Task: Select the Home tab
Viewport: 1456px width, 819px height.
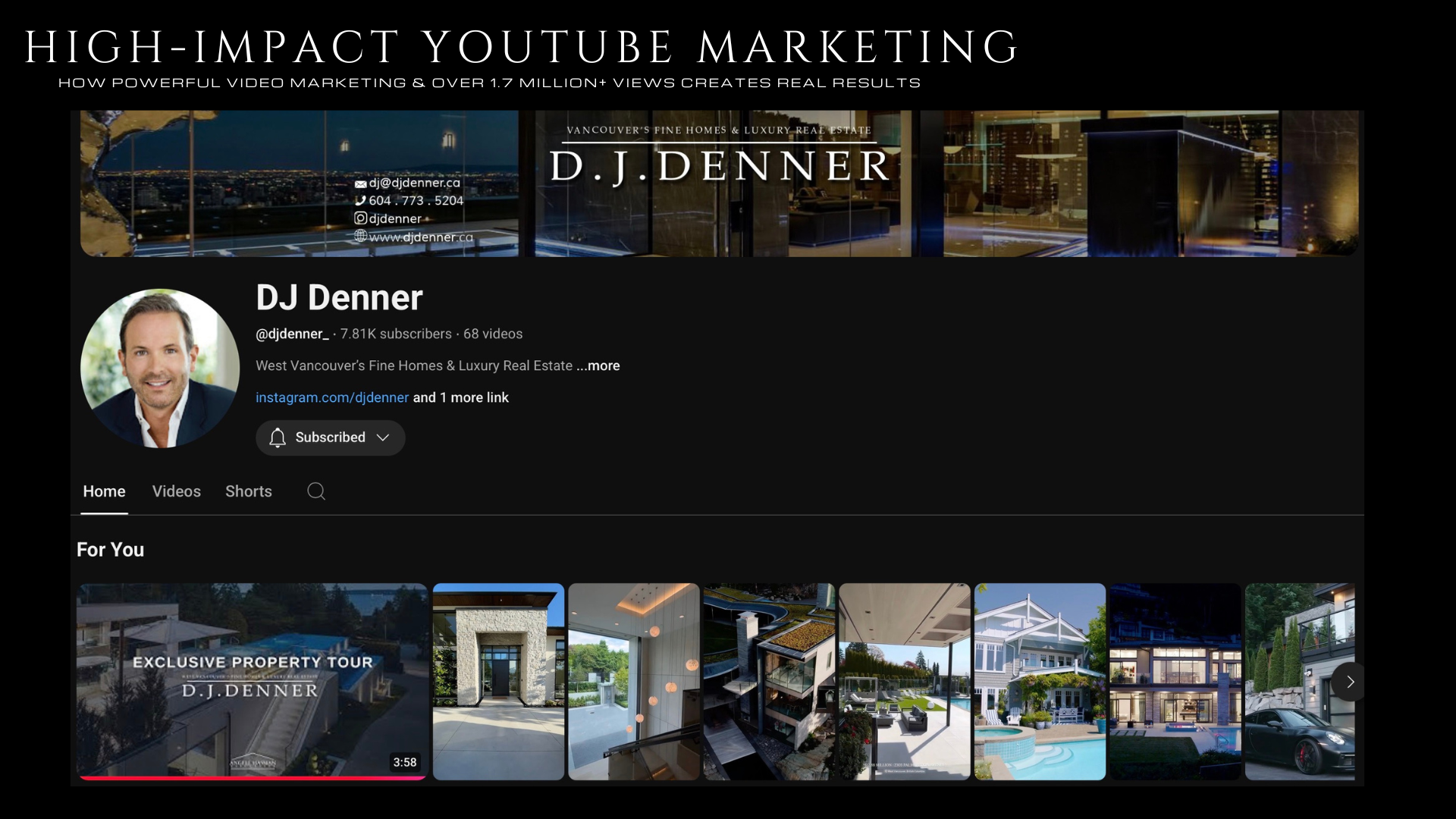Action: (x=104, y=491)
